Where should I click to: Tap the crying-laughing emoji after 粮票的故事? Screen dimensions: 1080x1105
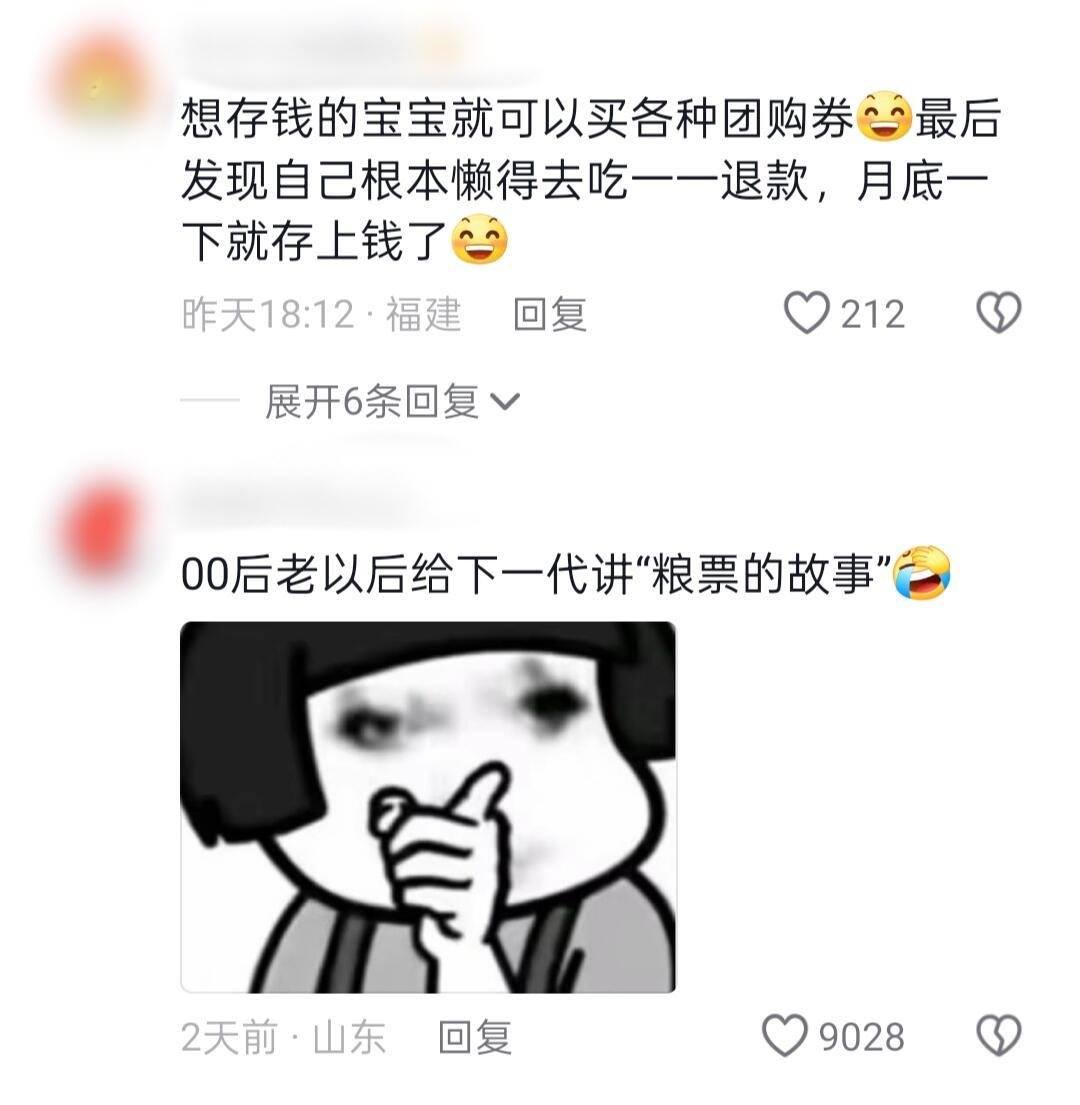922,572
